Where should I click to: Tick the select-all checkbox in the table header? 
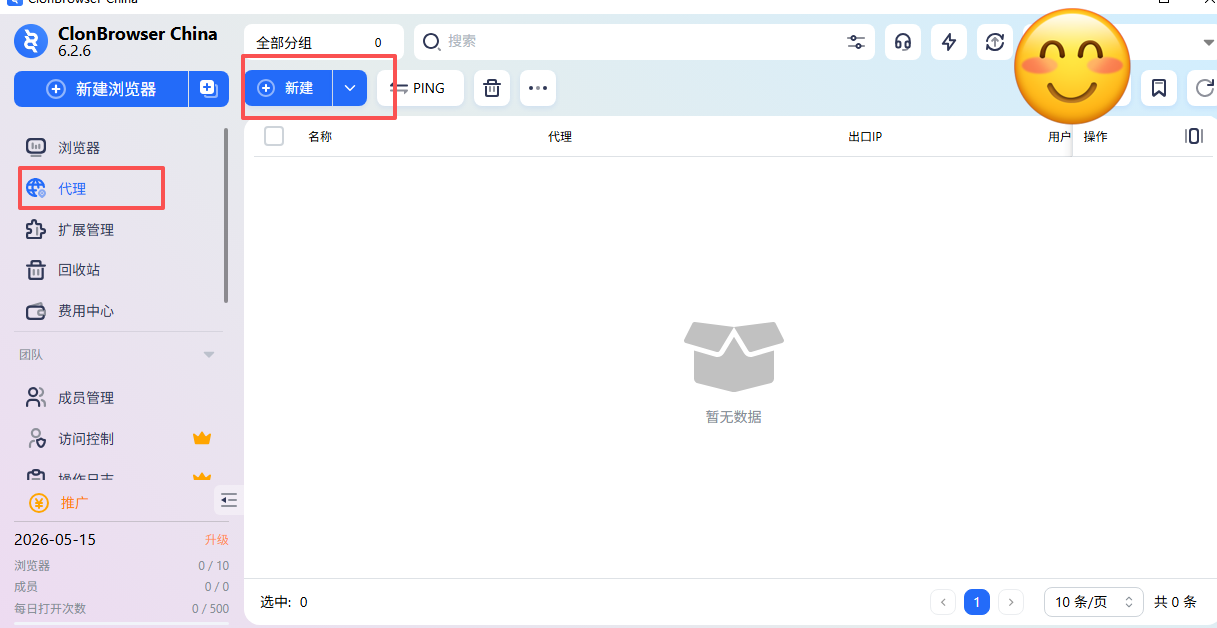point(274,137)
